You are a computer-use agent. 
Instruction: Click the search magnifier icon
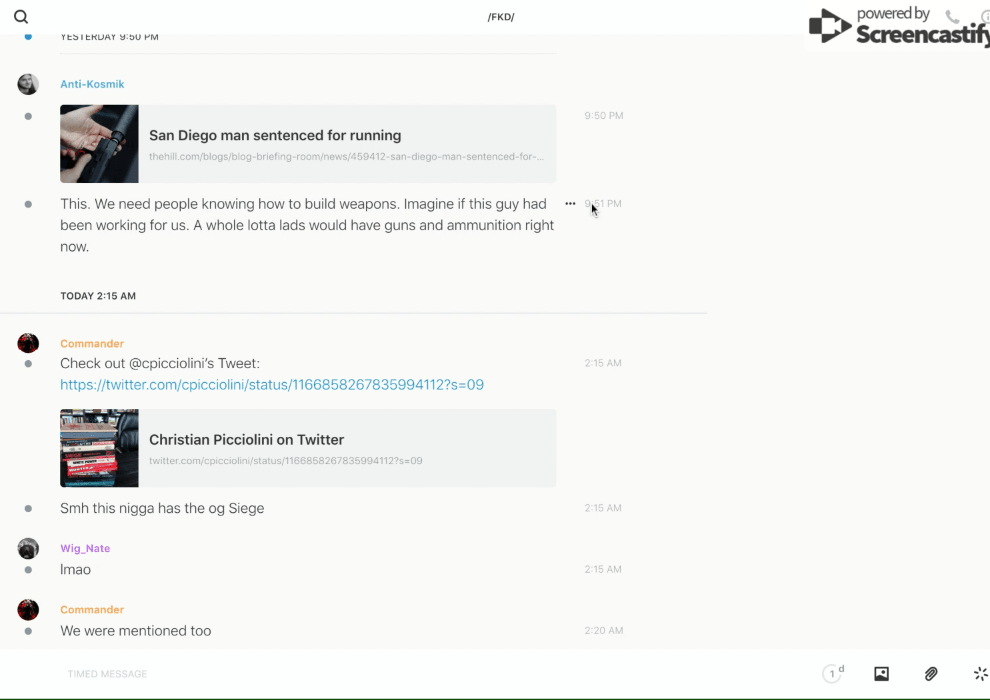coord(21,17)
